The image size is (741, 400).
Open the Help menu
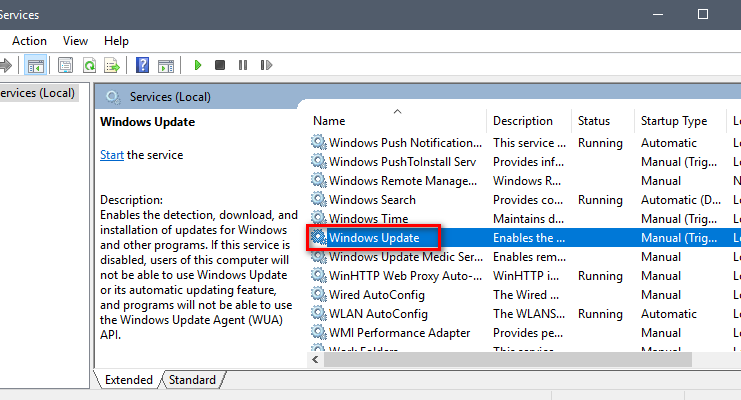[116, 41]
